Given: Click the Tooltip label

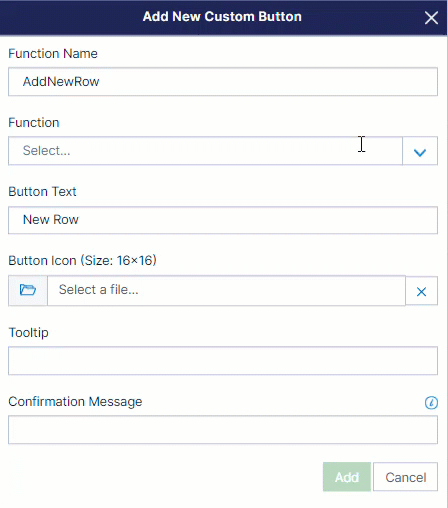Looking at the screenshot, I should tap(28, 333).
